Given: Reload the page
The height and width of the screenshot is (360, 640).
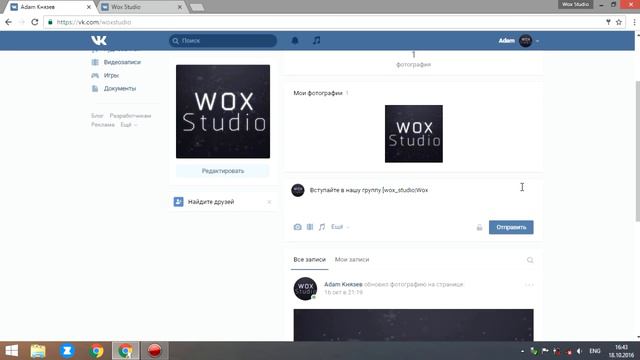Looking at the screenshot, I should [x=35, y=22].
